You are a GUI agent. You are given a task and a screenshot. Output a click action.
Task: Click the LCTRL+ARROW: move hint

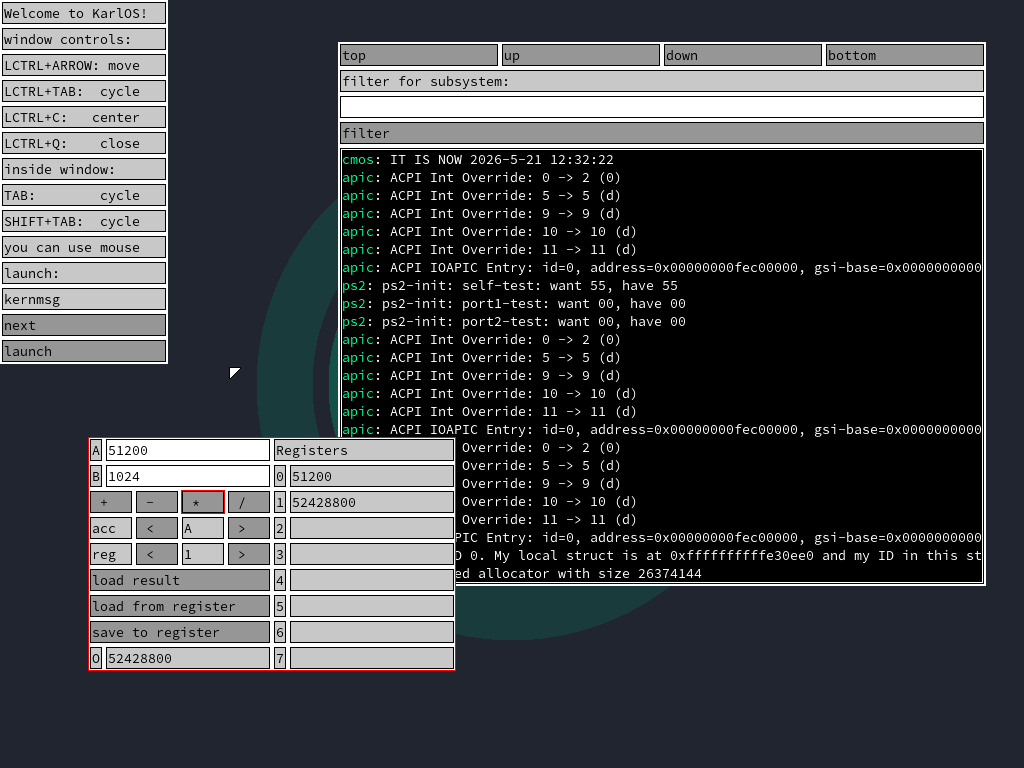click(84, 65)
